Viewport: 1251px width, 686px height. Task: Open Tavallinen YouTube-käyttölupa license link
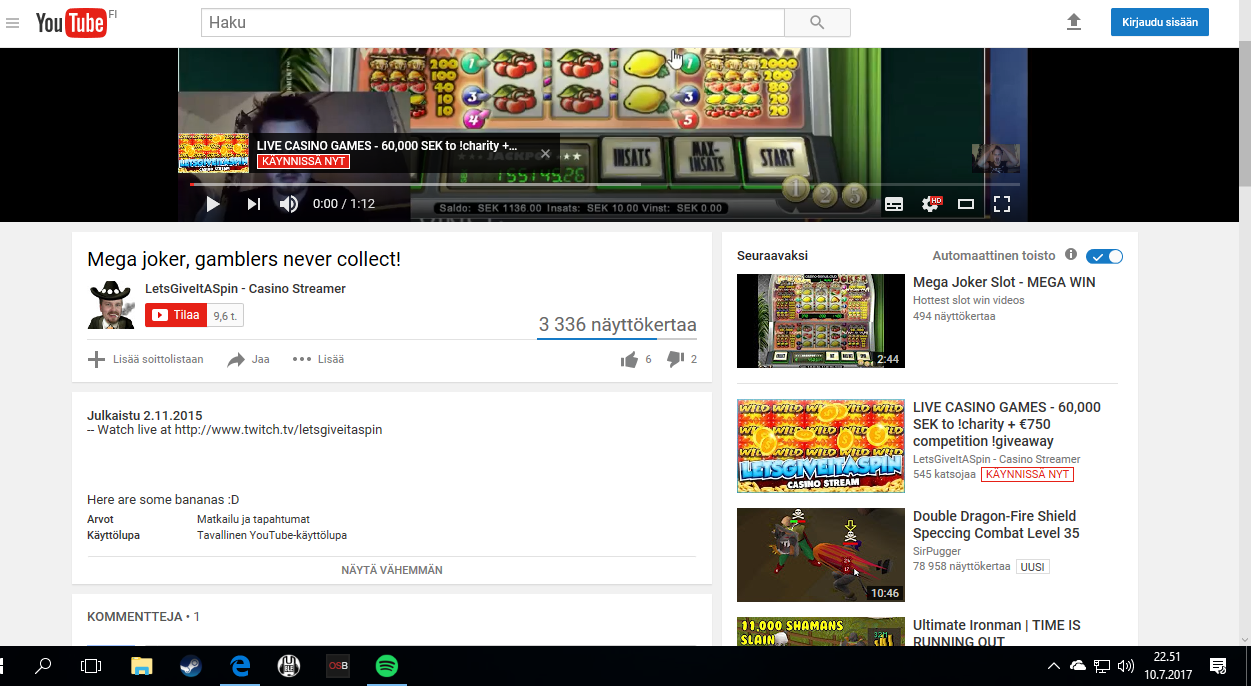272,535
